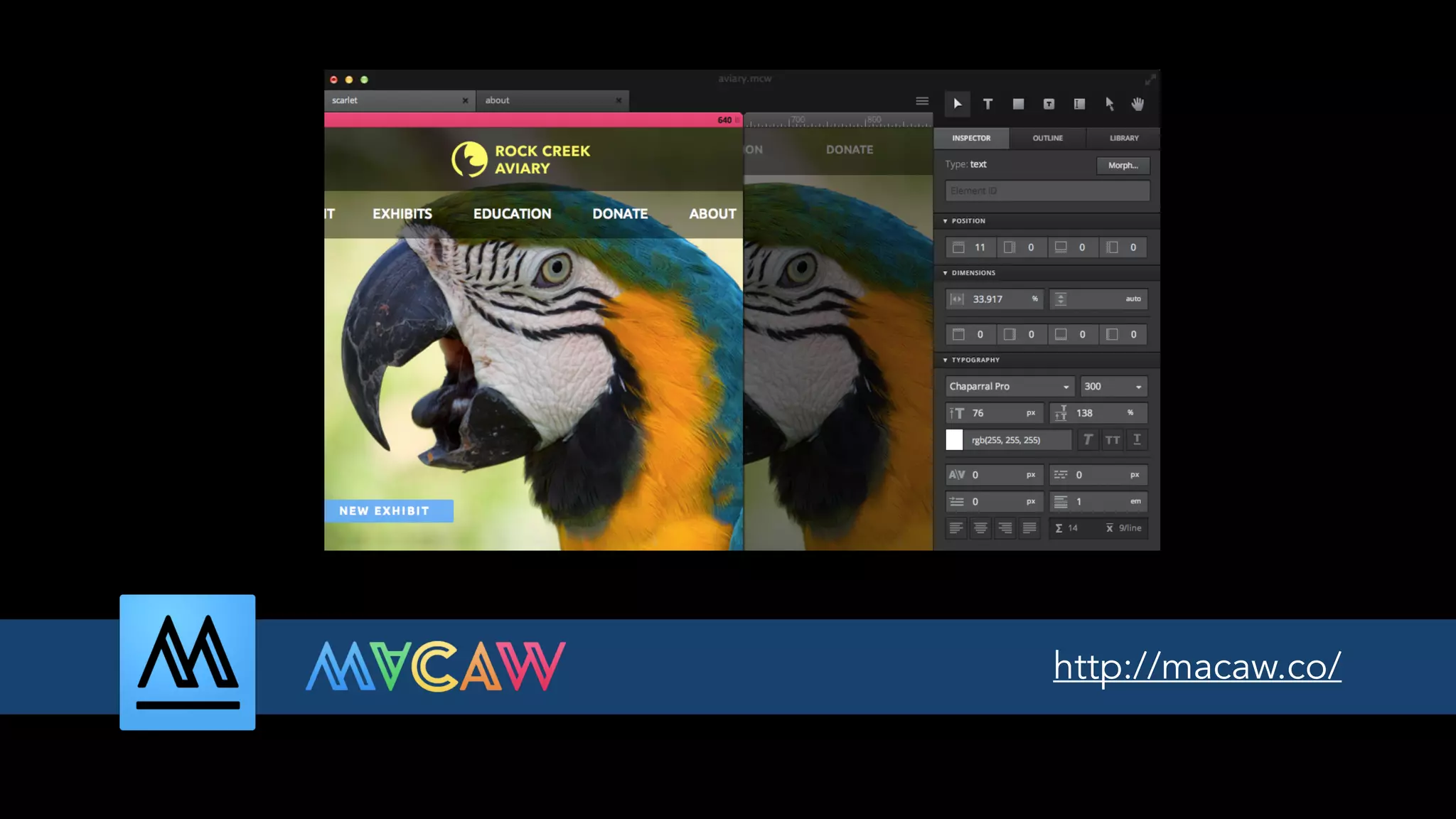Justify text alignment

pos(1029,528)
